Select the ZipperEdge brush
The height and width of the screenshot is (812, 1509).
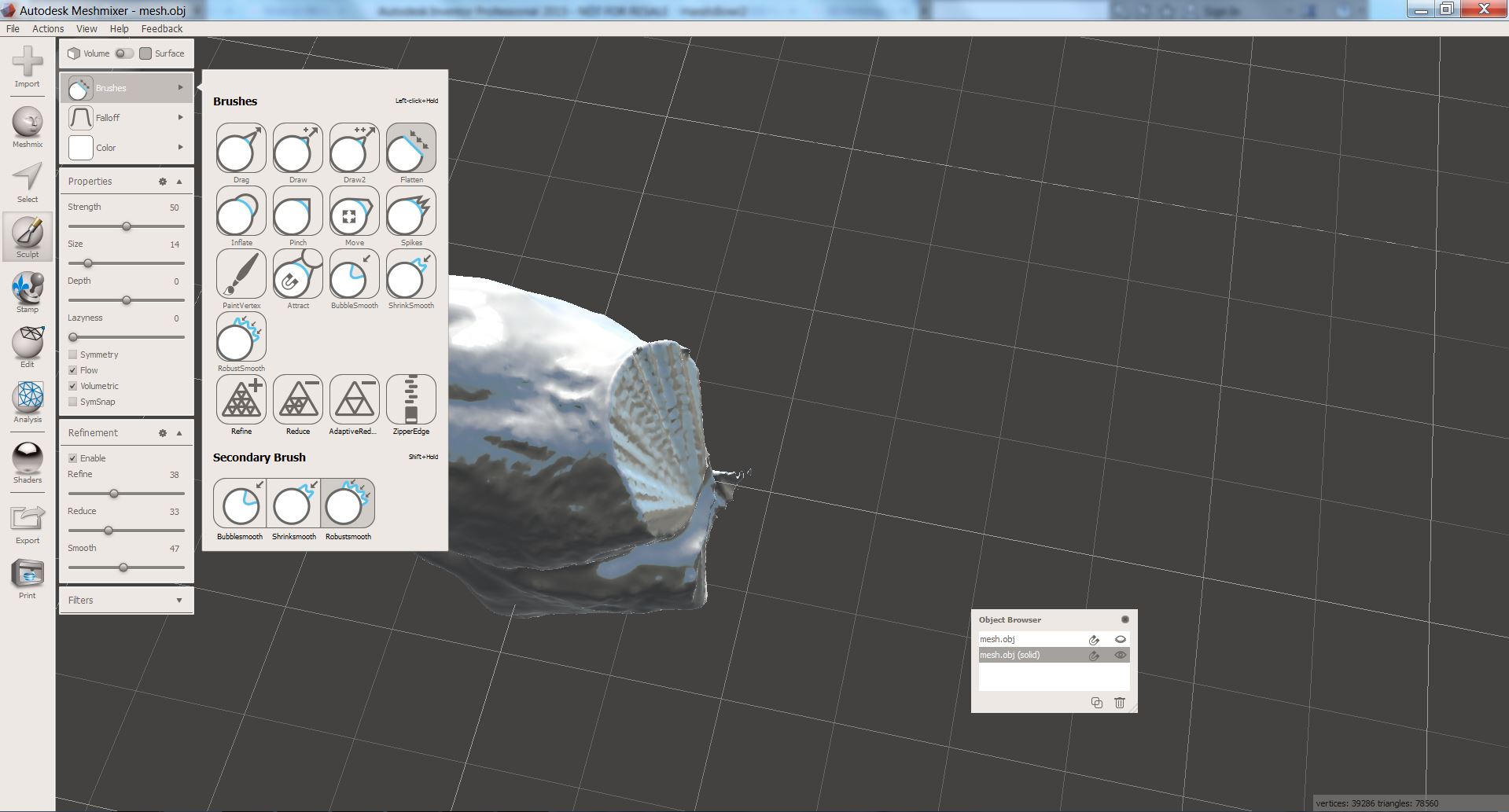(x=410, y=399)
